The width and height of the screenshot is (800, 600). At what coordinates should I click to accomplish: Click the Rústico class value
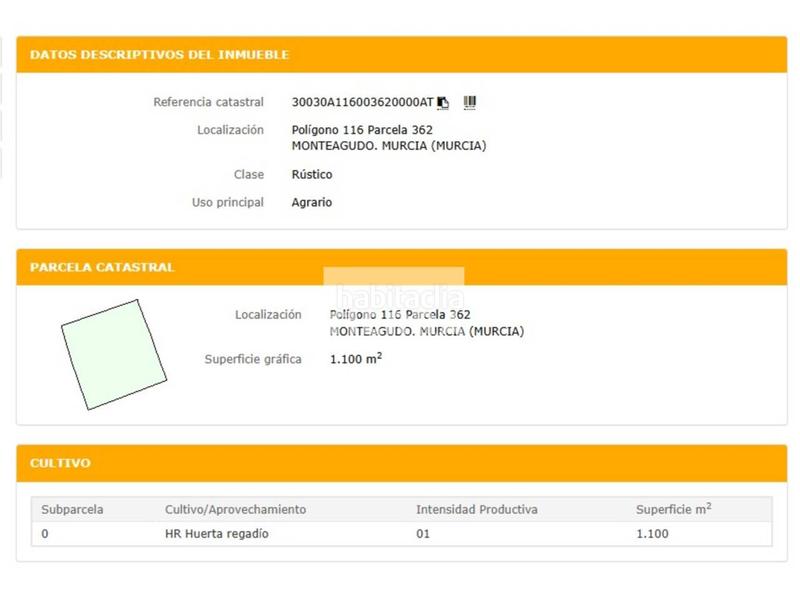[x=312, y=175]
